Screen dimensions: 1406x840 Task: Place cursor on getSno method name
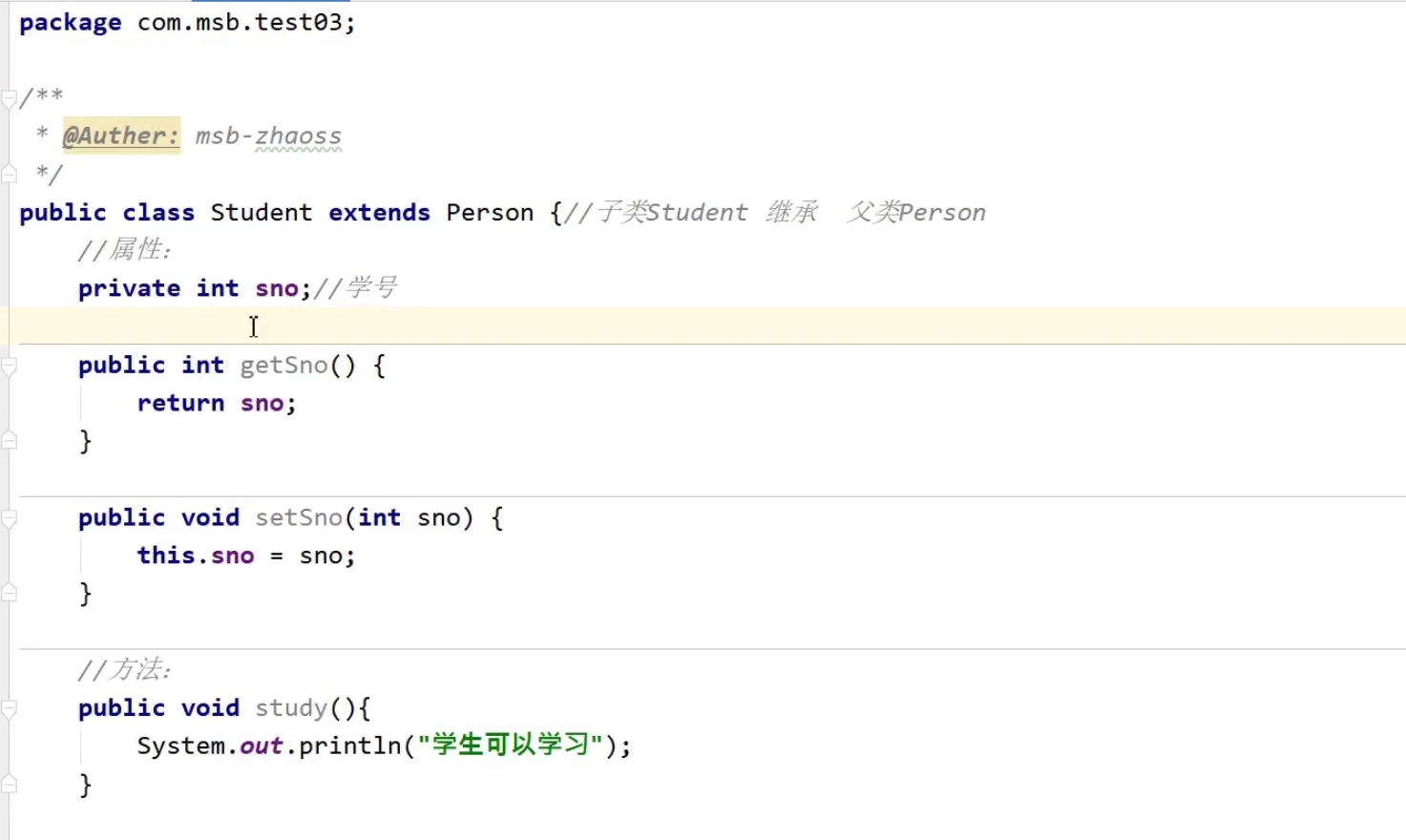(283, 365)
